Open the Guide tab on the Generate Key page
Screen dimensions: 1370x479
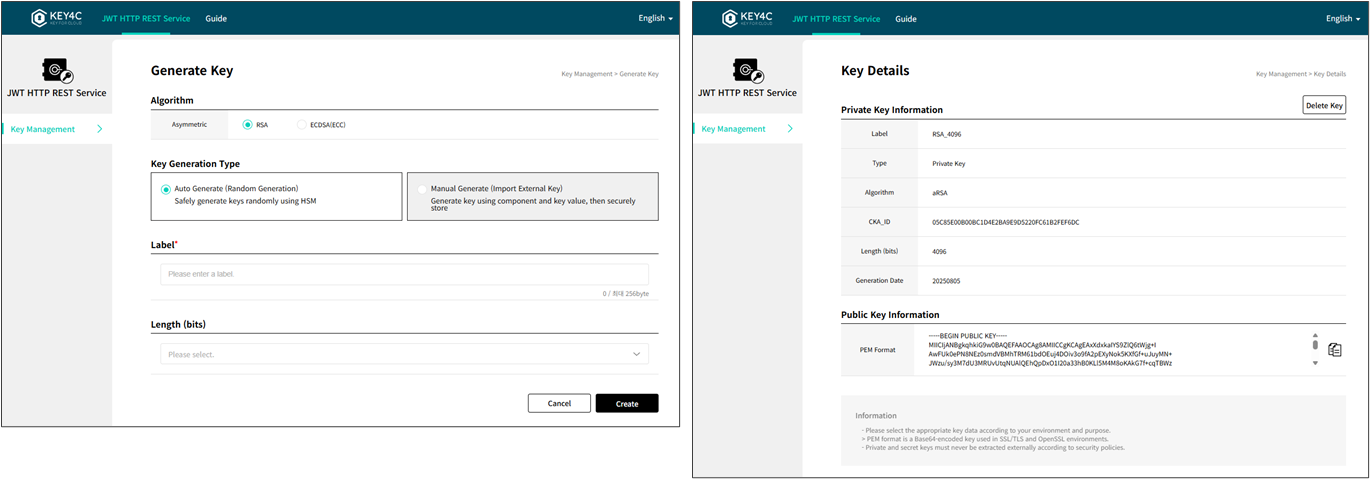(216, 18)
